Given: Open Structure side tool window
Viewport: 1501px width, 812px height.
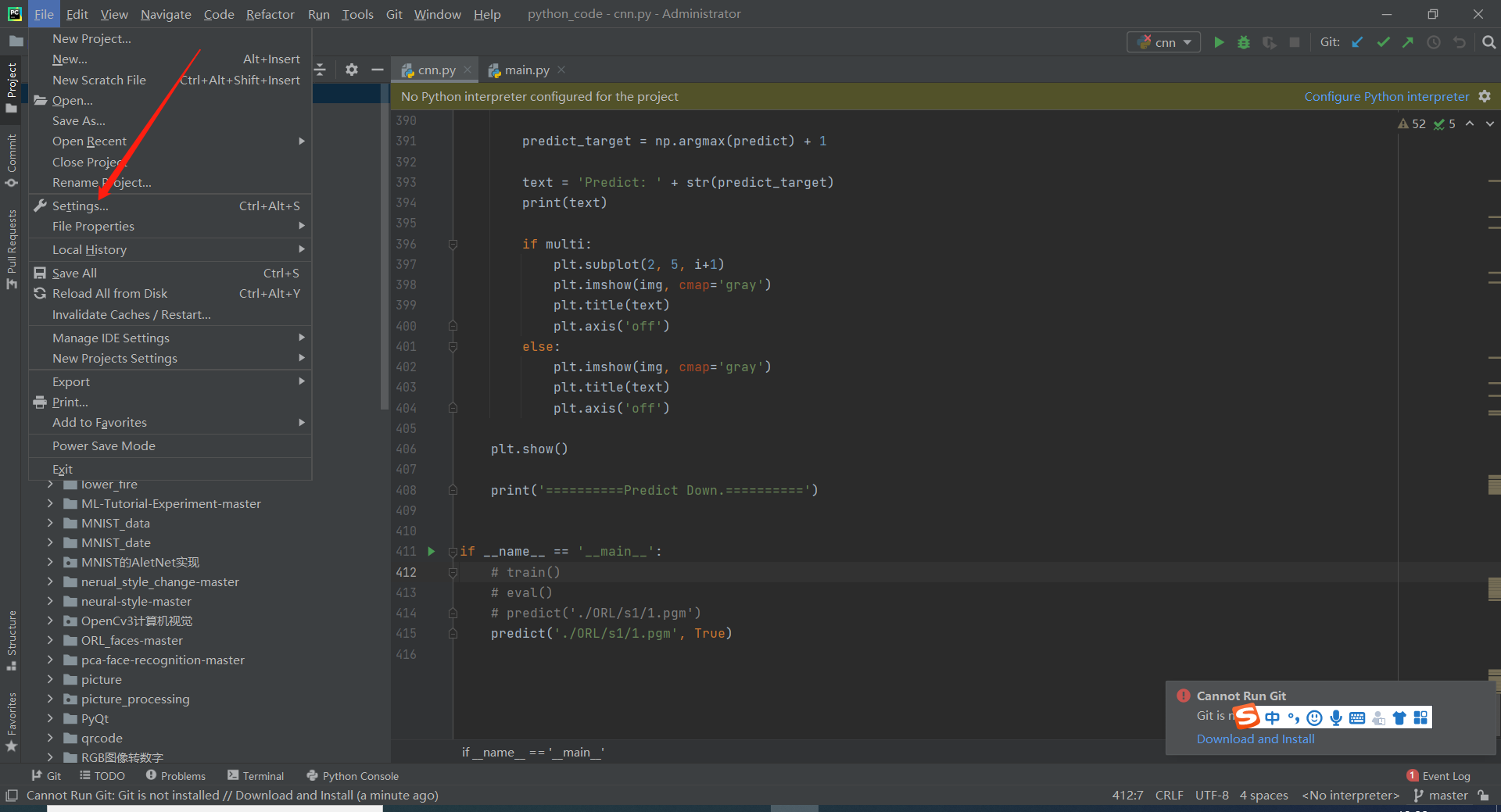Looking at the screenshot, I should pyautogui.click(x=12, y=640).
